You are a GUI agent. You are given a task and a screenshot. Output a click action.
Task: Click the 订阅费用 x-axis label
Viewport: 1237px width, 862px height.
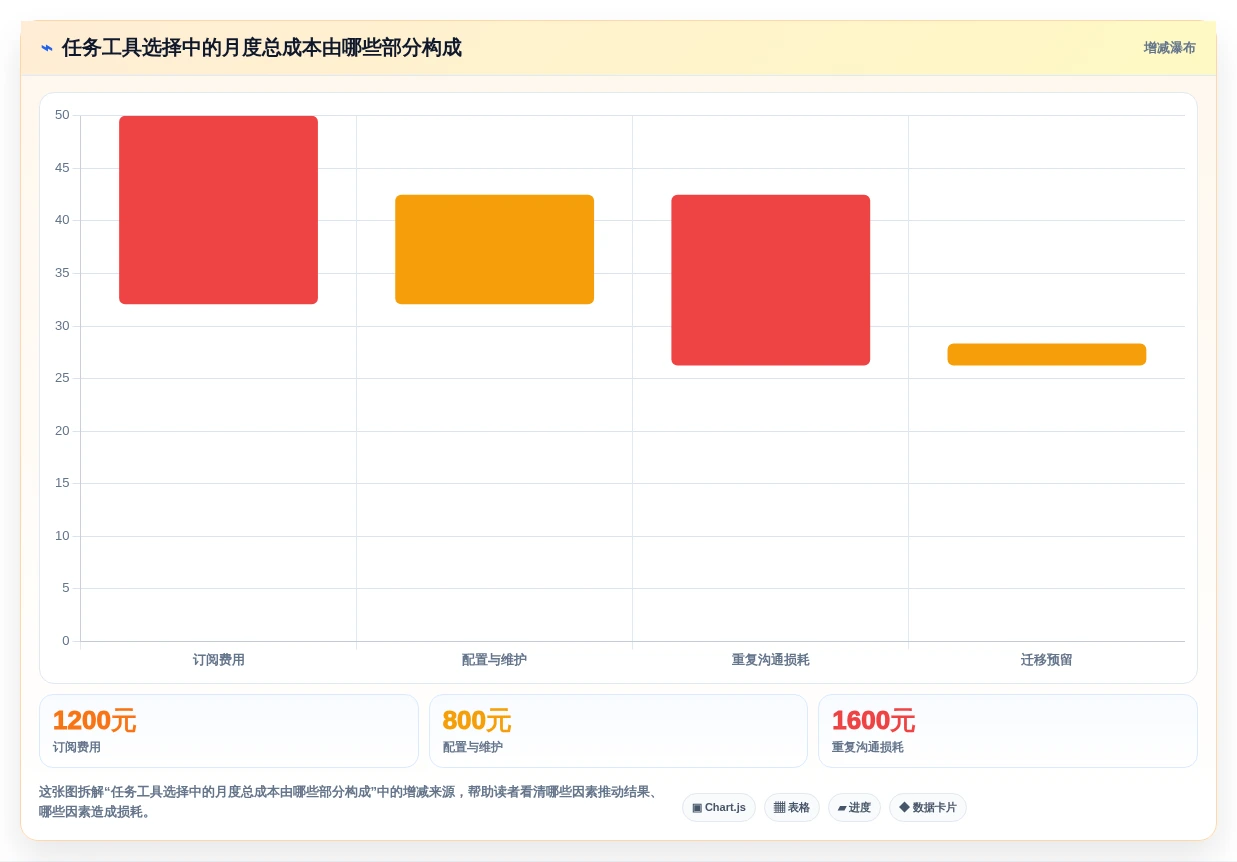pos(218,660)
